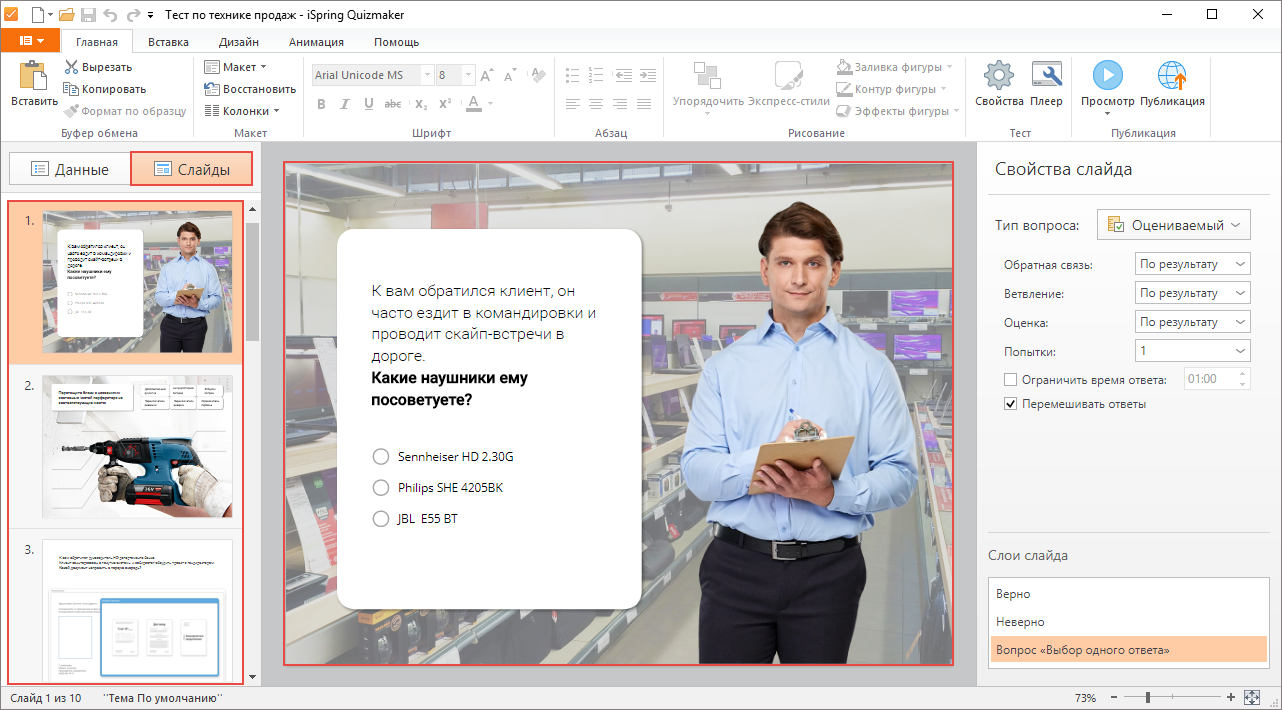This screenshot has width=1282, height=710.
Task: Insert bulleted list
Action: pyautogui.click(x=573, y=75)
